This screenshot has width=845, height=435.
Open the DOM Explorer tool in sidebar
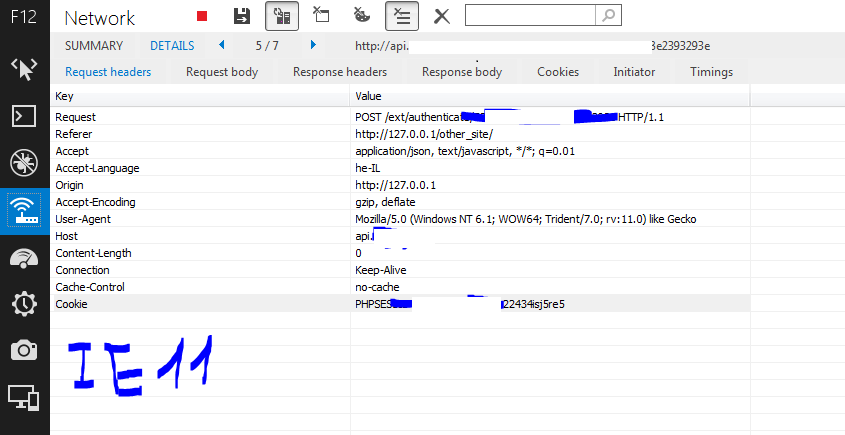24,69
